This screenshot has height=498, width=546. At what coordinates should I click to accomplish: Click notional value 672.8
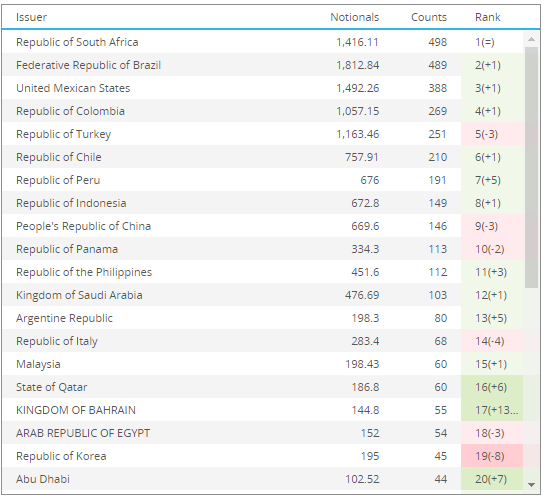pyautogui.click(x=365, y=203)
